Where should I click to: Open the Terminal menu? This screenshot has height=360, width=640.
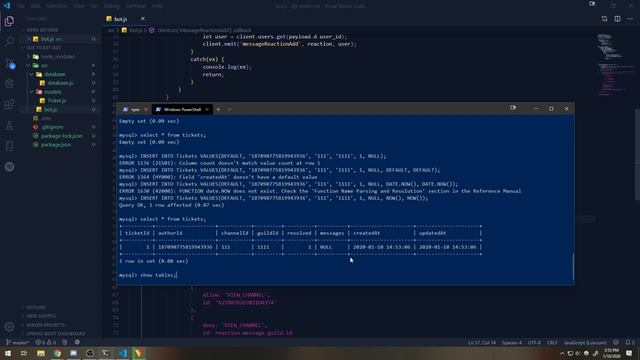[x=135, y=6]
